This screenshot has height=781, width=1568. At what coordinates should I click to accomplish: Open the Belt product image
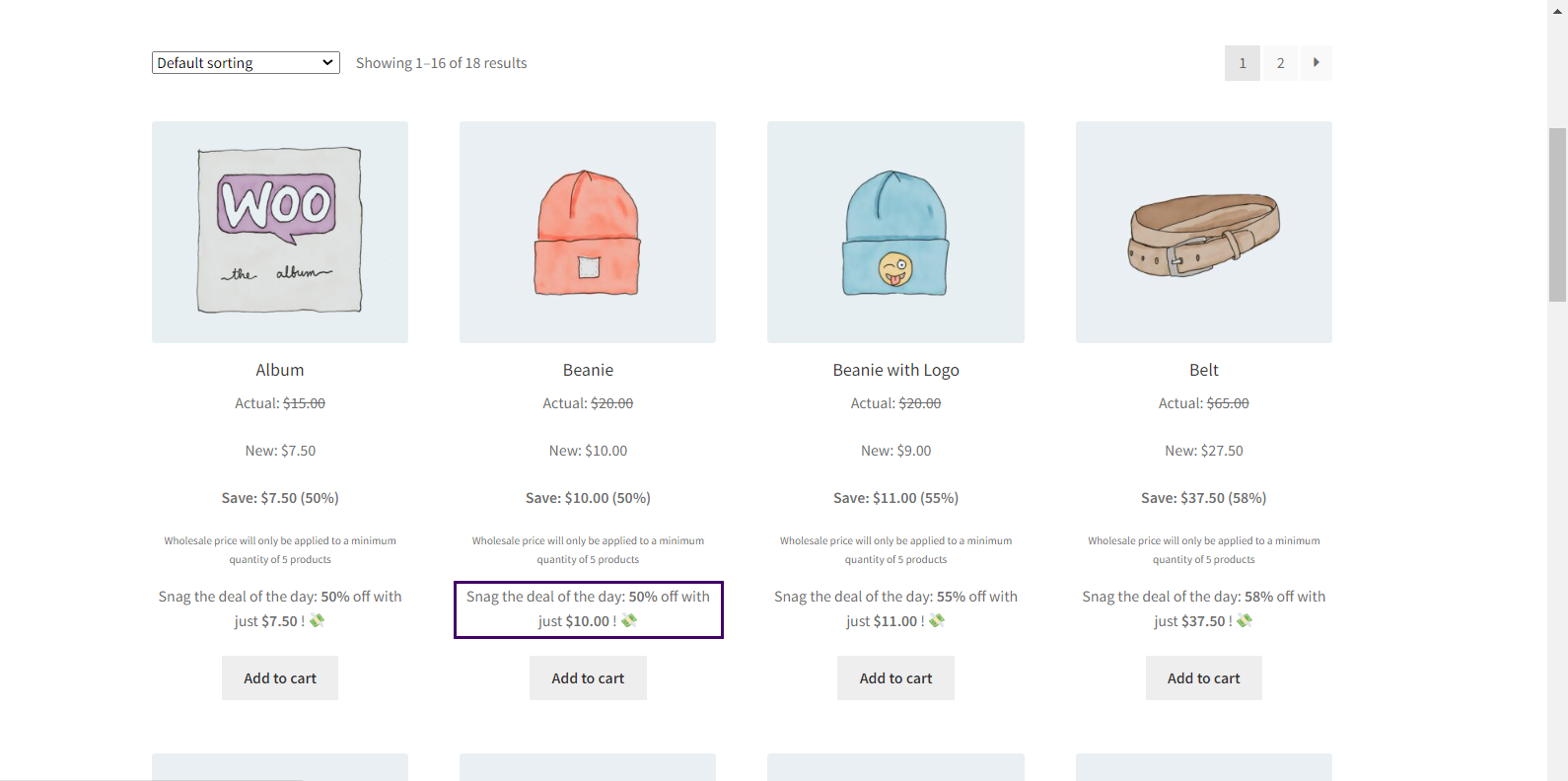[x=1203, y=232]
